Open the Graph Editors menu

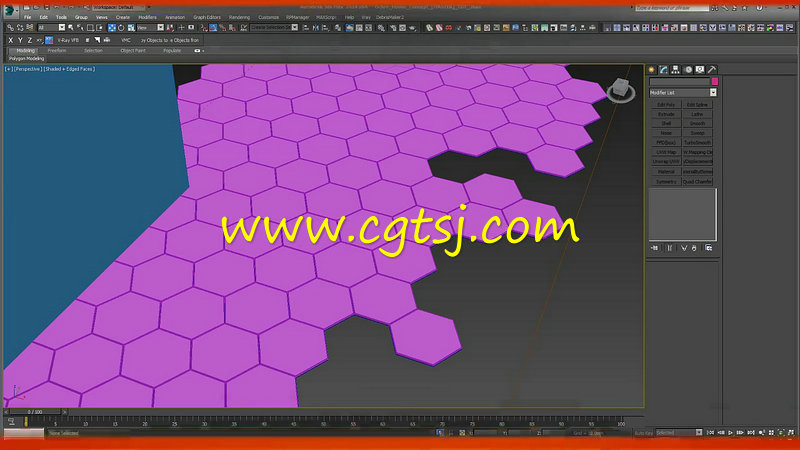[x=207, y=17]
